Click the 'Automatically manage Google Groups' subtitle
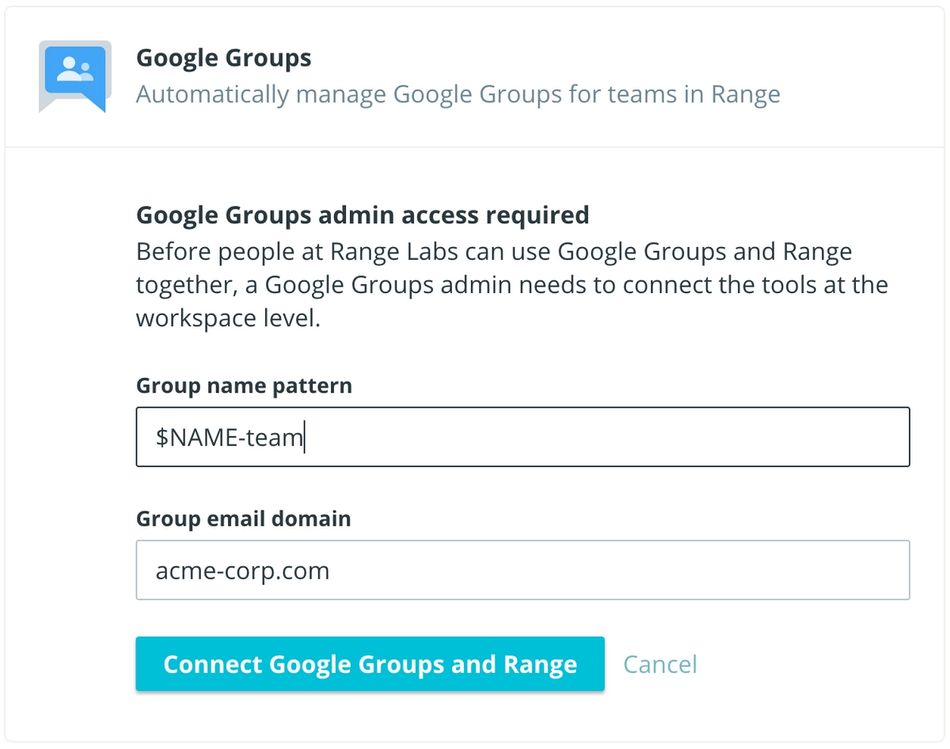Image resolution: width=950 pixels, height=749 pixels. point(457,95)
